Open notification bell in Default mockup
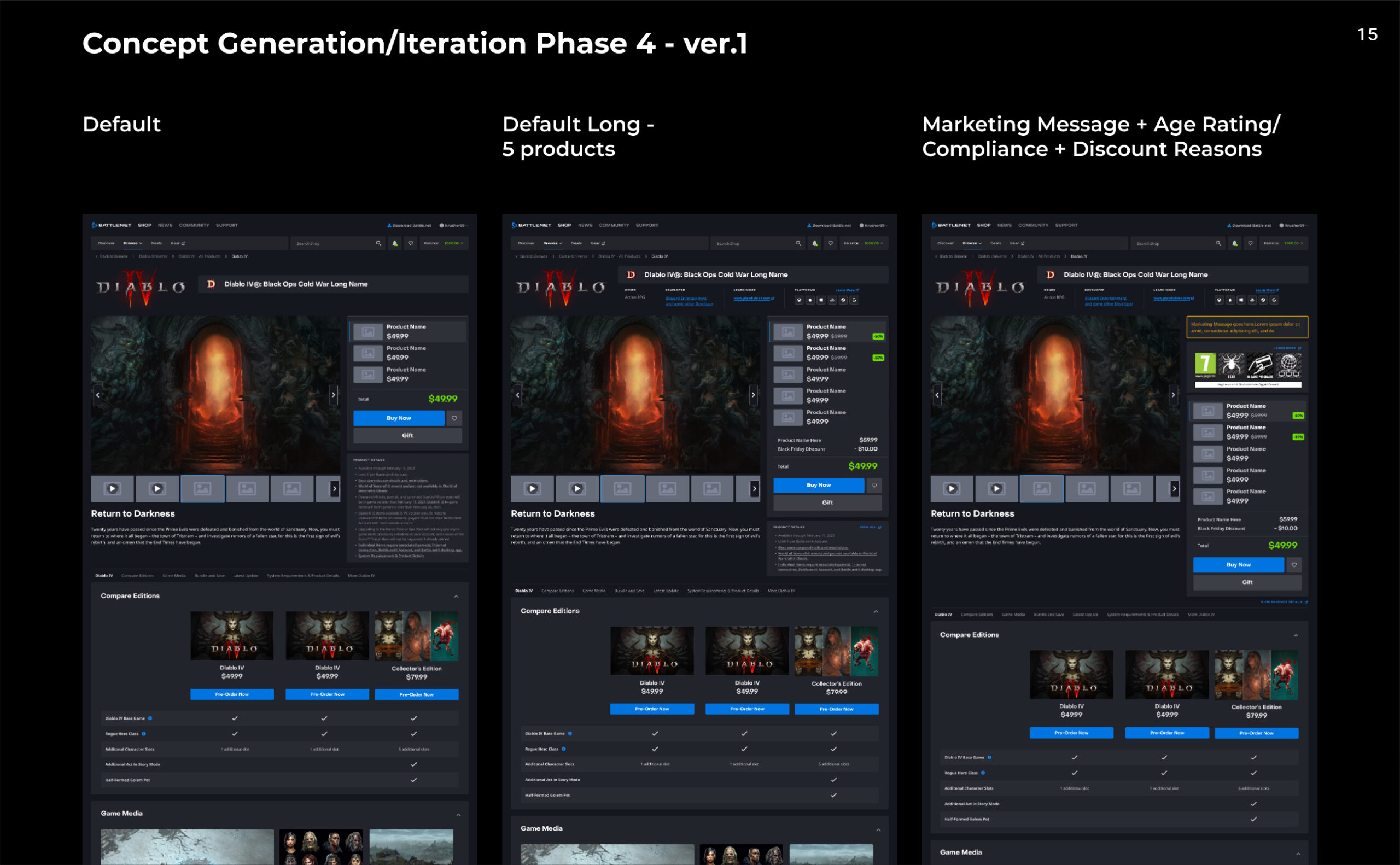Screen dimensions: 1400x865 [395, 243]
